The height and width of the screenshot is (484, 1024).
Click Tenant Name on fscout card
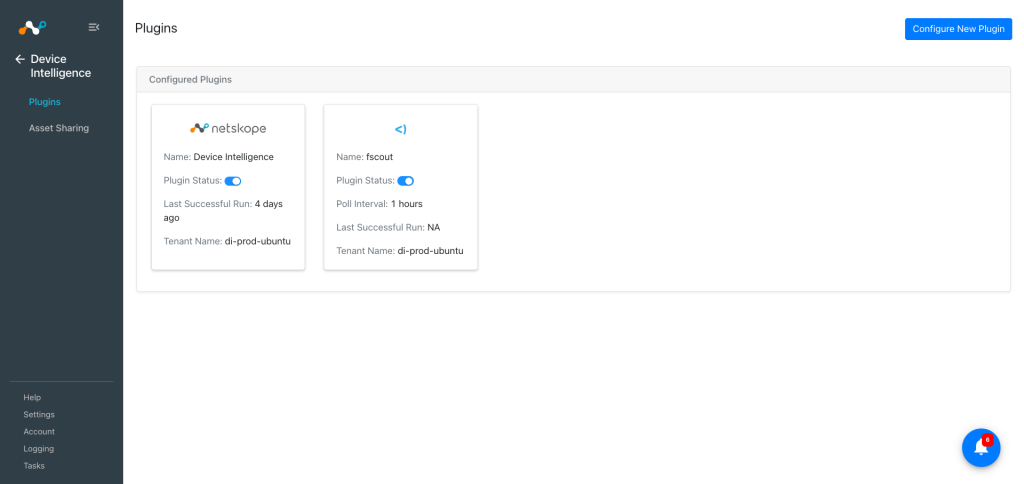coord(400,251)
